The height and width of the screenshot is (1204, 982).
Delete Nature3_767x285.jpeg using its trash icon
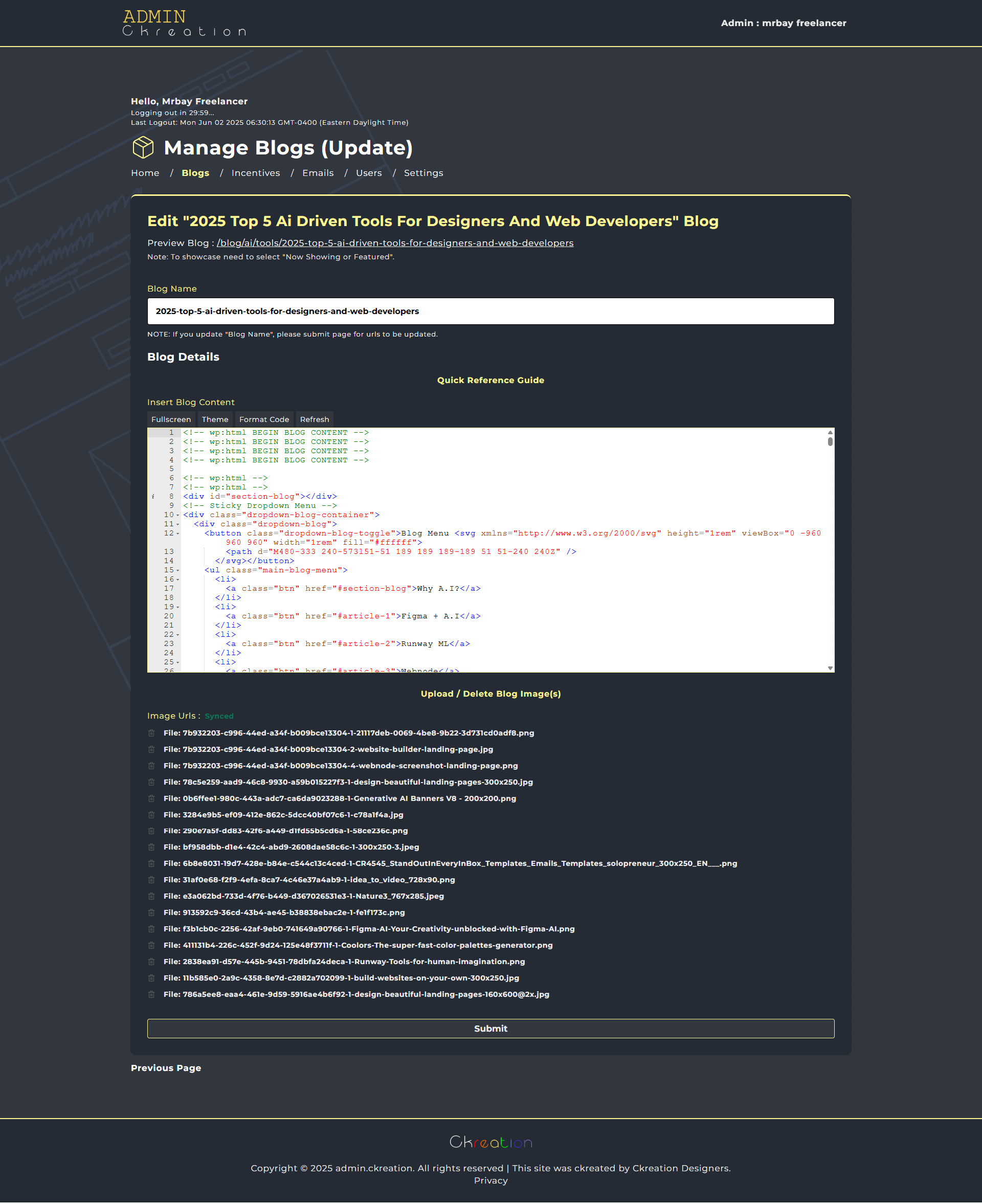coord(151,897)
